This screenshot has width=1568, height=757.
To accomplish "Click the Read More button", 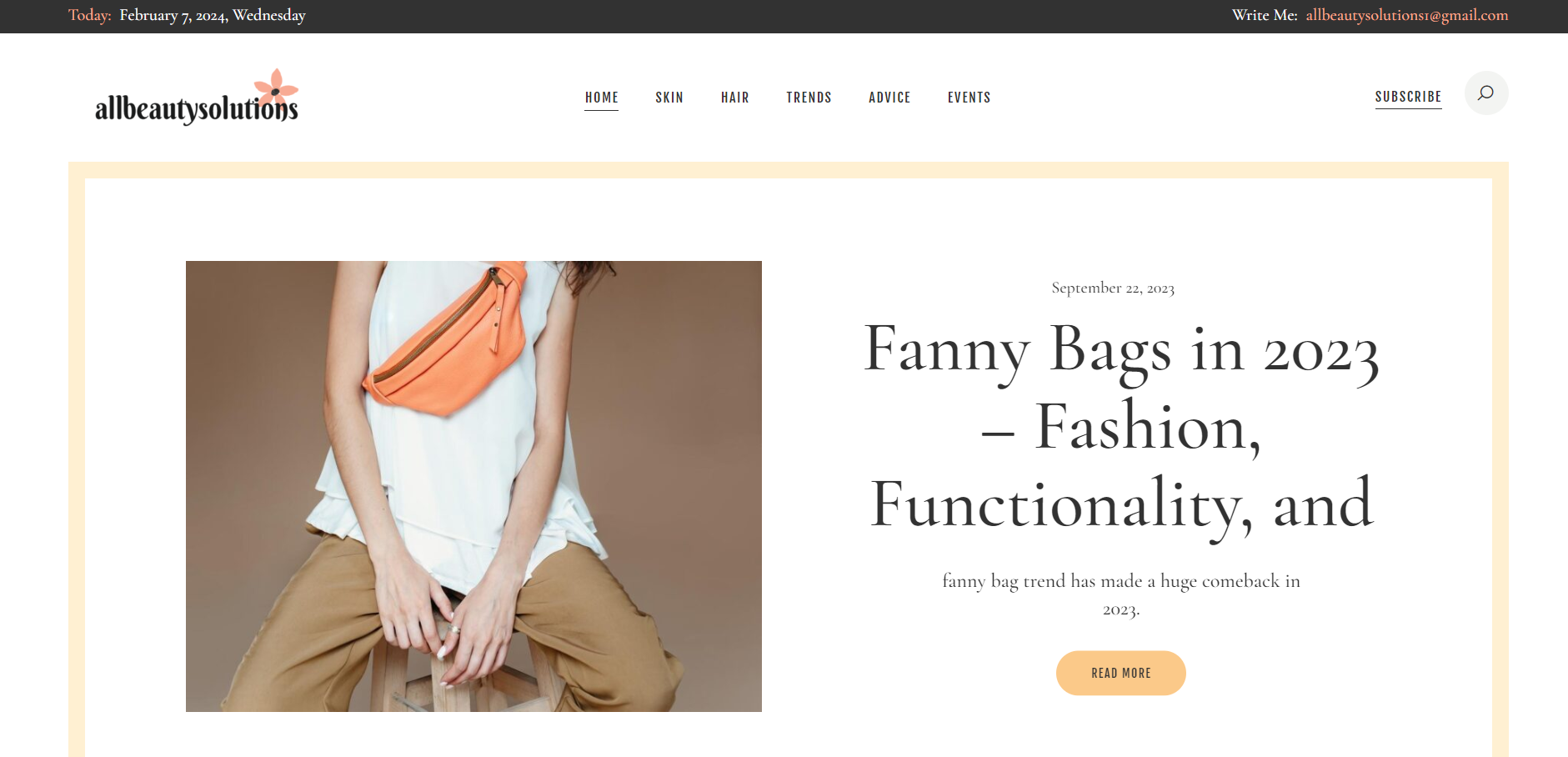I will pyautogui.click(x=1120, y=673).
